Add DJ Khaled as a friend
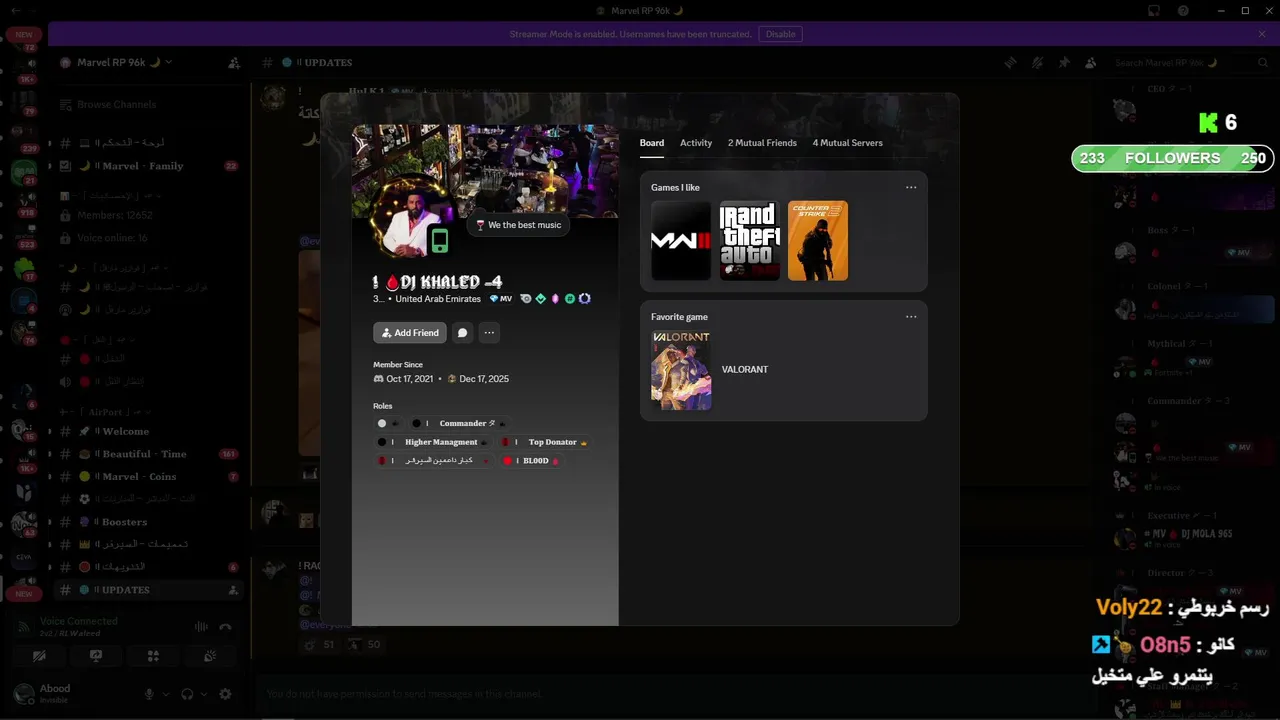Screen dimensions: 1280x720 (410, 333)
